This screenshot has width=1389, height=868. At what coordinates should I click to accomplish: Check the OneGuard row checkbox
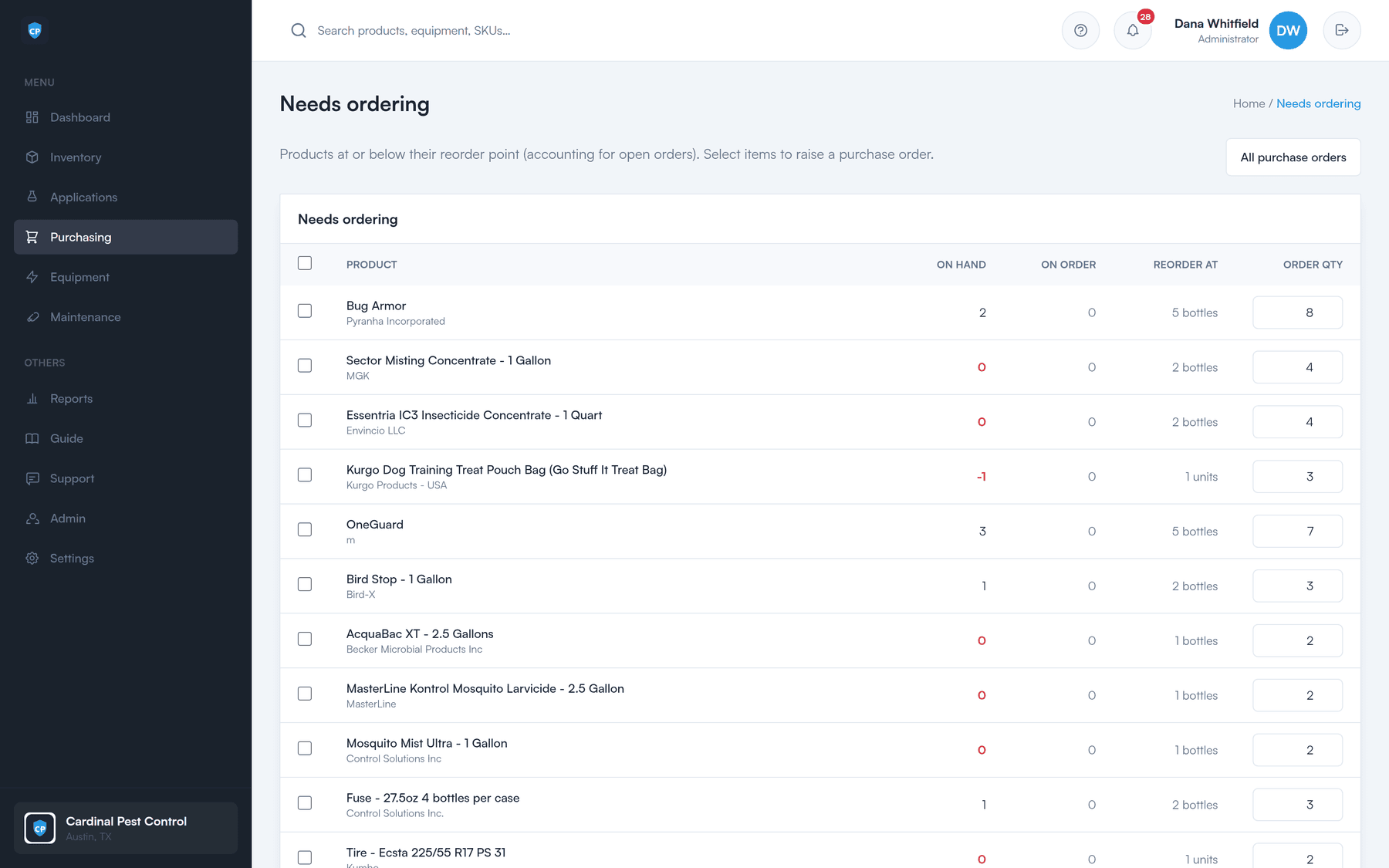pos(305,529)
